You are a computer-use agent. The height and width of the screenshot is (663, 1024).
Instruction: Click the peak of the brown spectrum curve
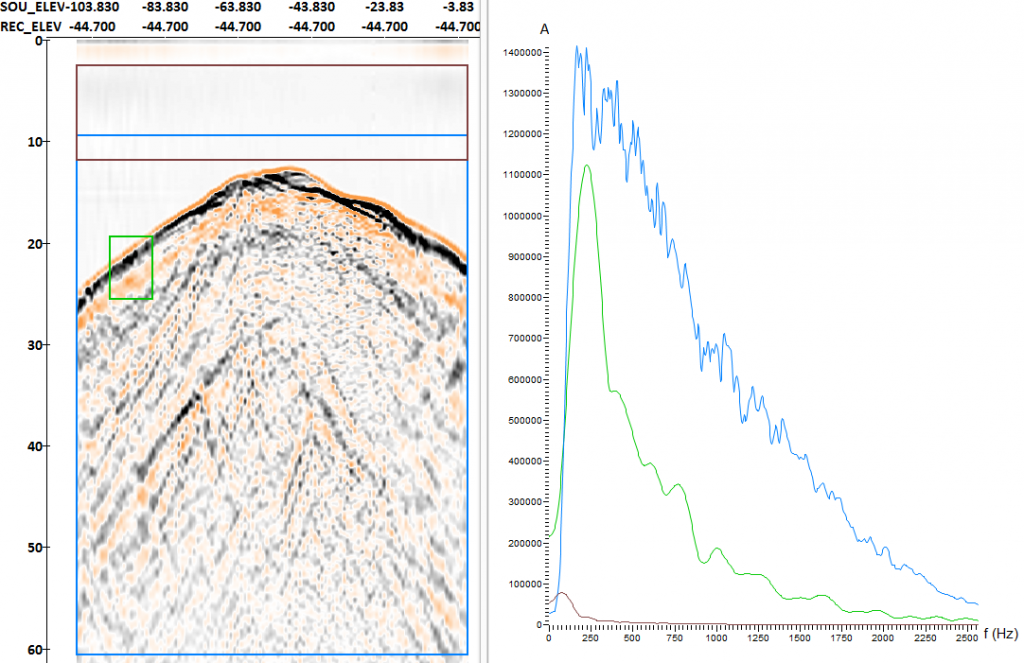click(x=561, y=593)
